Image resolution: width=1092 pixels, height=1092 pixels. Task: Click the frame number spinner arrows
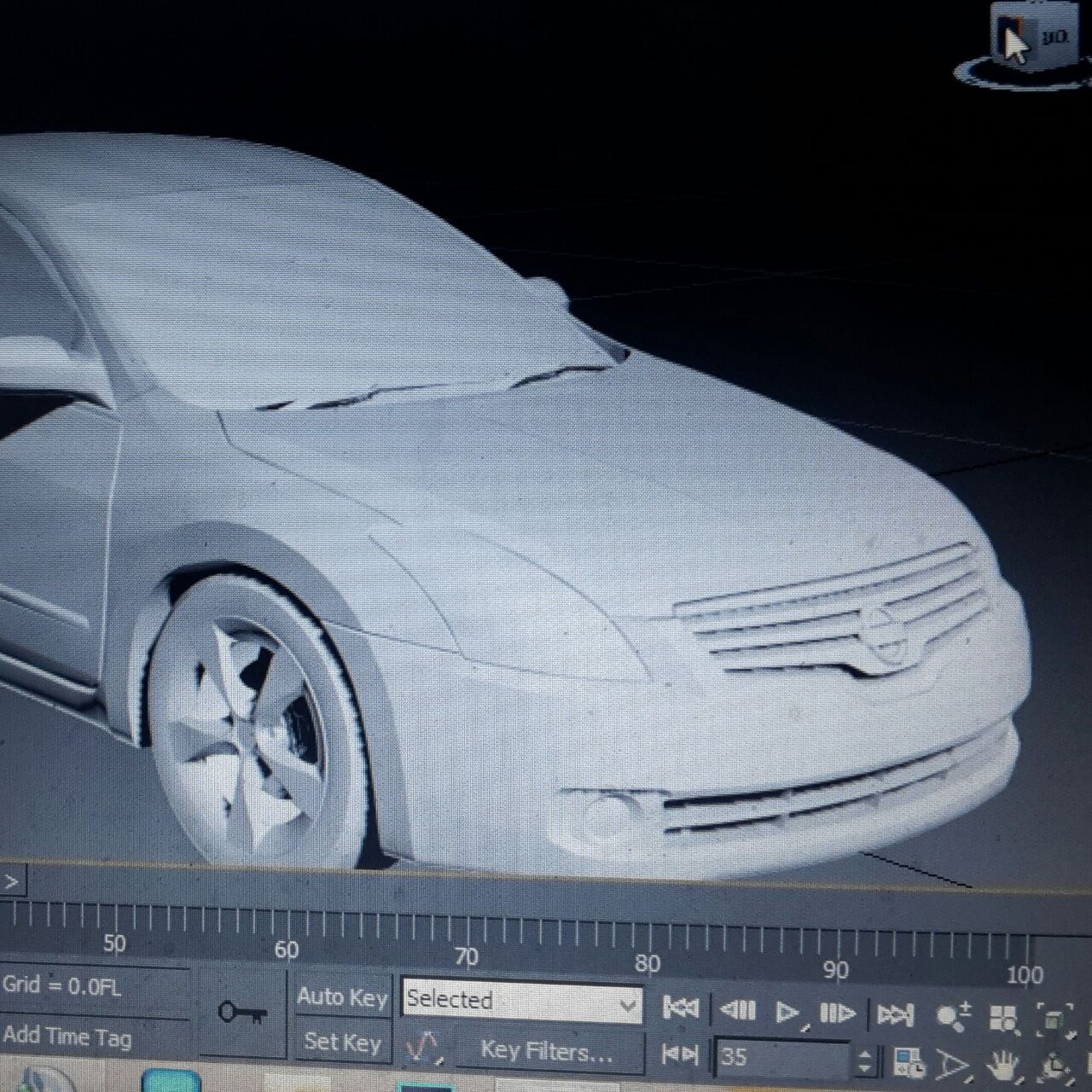tap(864, 1061)
